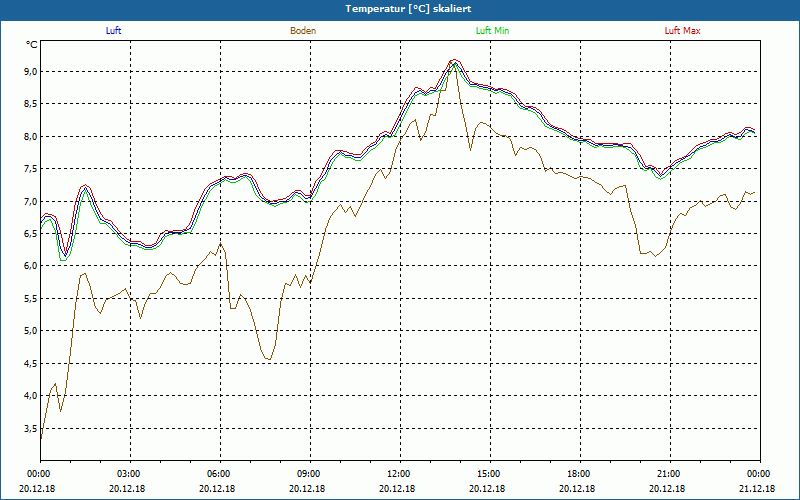Click the 4,0 y-axis value
This screenshot has width=800, height=500.
[32, 396]
